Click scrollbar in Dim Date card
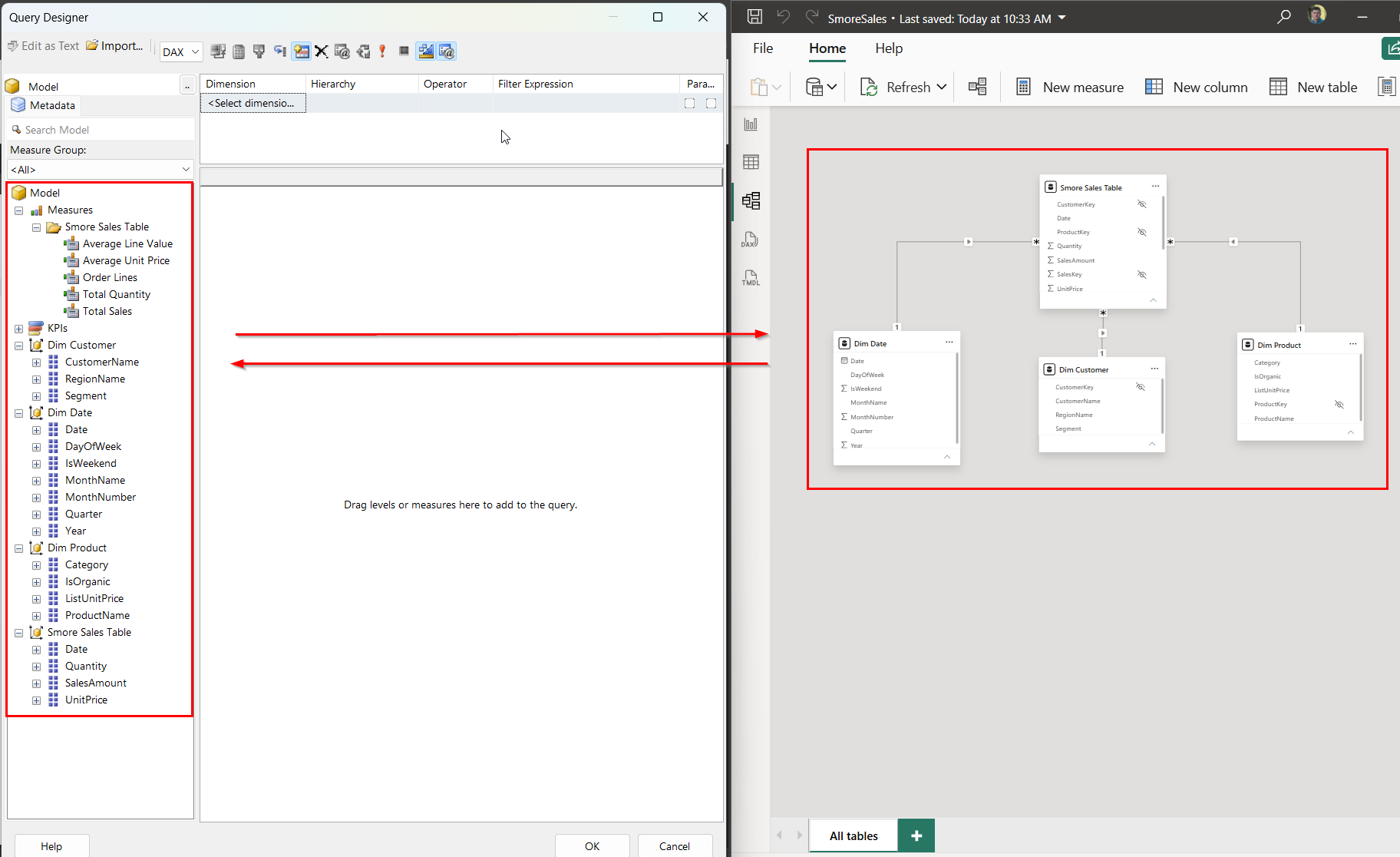The width and height of the screenshot is (1400, 857). (957, 398)
